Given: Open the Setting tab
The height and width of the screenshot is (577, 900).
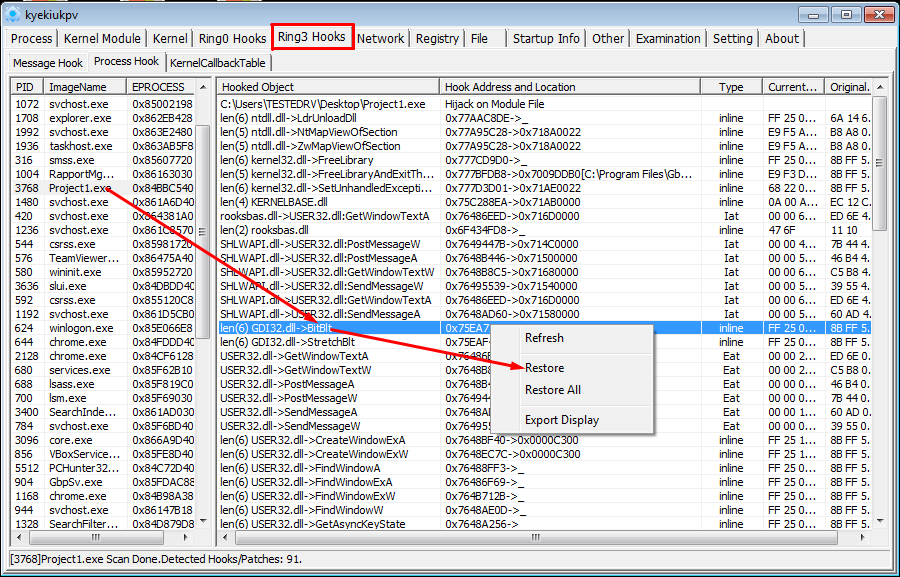Looking at the screenshot, I should [x=732, y=39].
